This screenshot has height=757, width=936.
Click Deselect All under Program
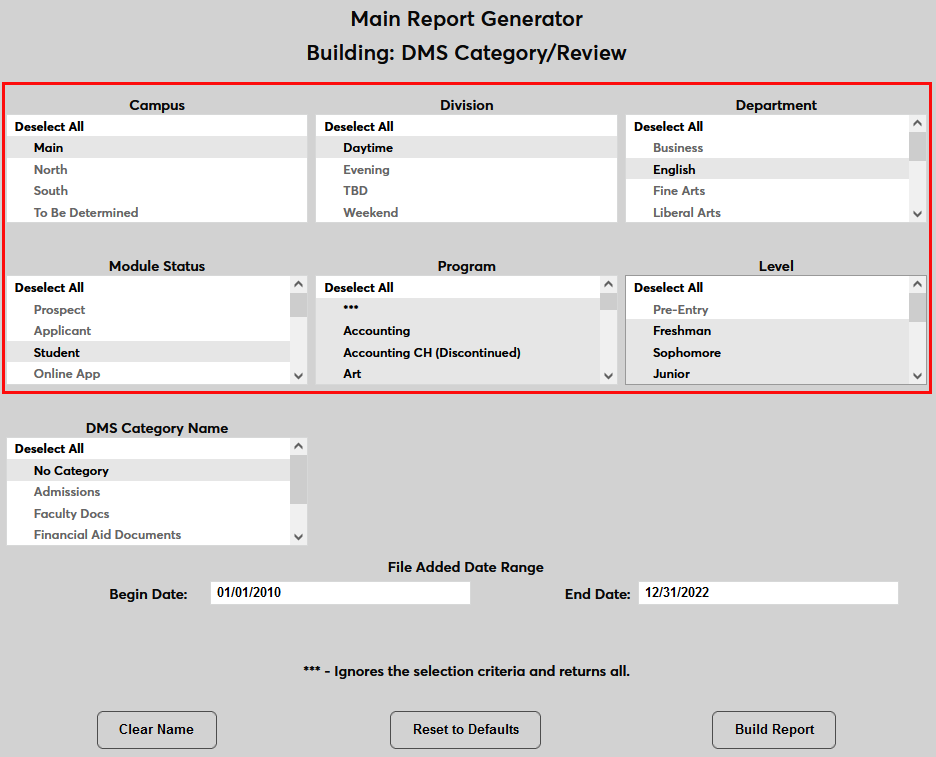click(x=359, y=288)
